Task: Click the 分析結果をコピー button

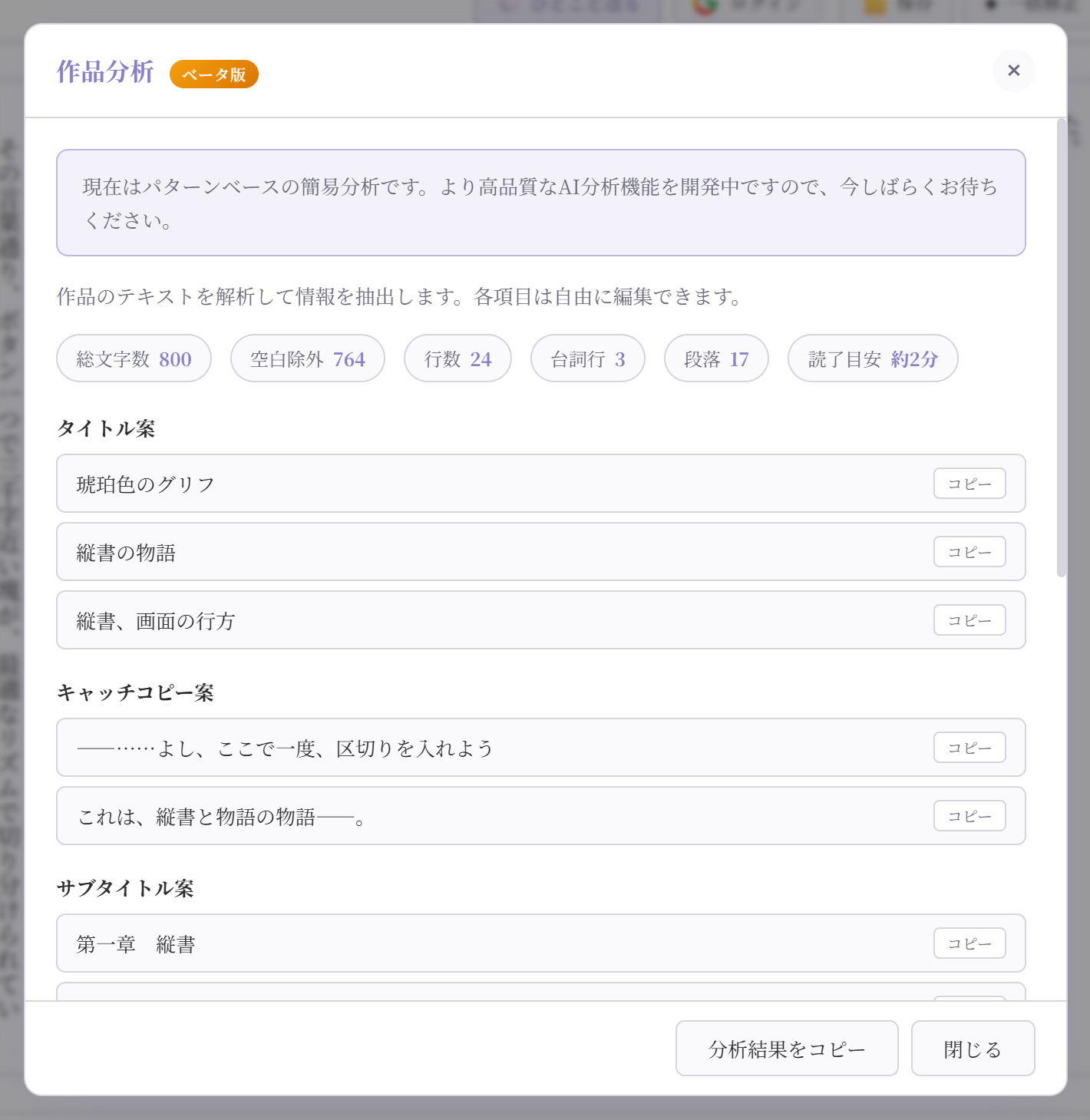Action: pyautogui.click(x=786, y=1048)
